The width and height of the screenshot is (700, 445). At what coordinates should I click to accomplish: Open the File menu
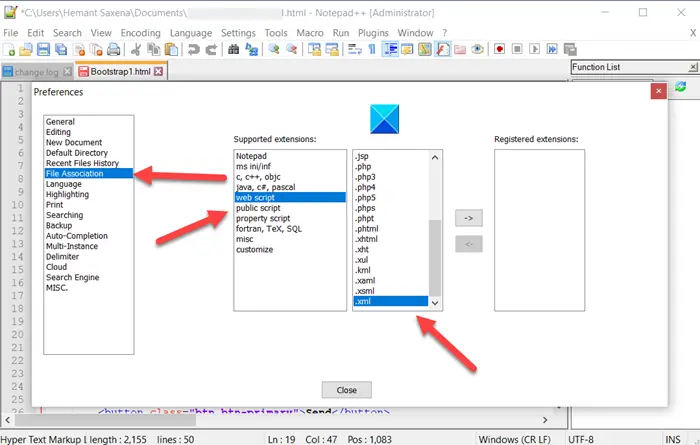(x=10, y=33)
